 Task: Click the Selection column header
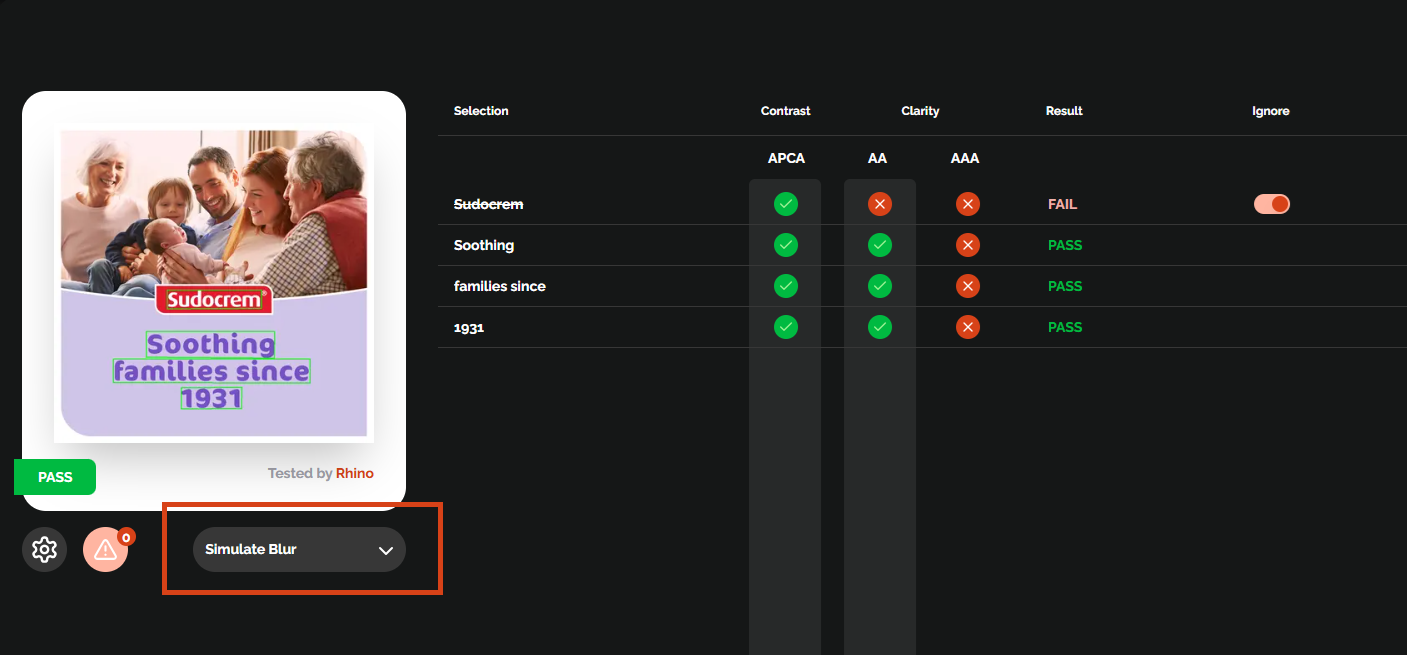[481, 111]
